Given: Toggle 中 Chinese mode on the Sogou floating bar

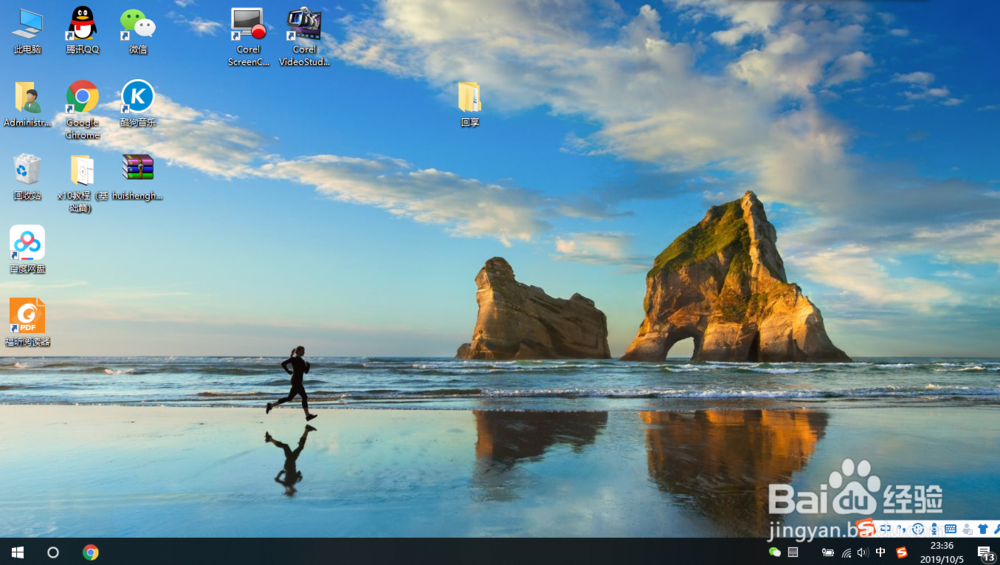Looking at the screenshot, I should [886, 528].
